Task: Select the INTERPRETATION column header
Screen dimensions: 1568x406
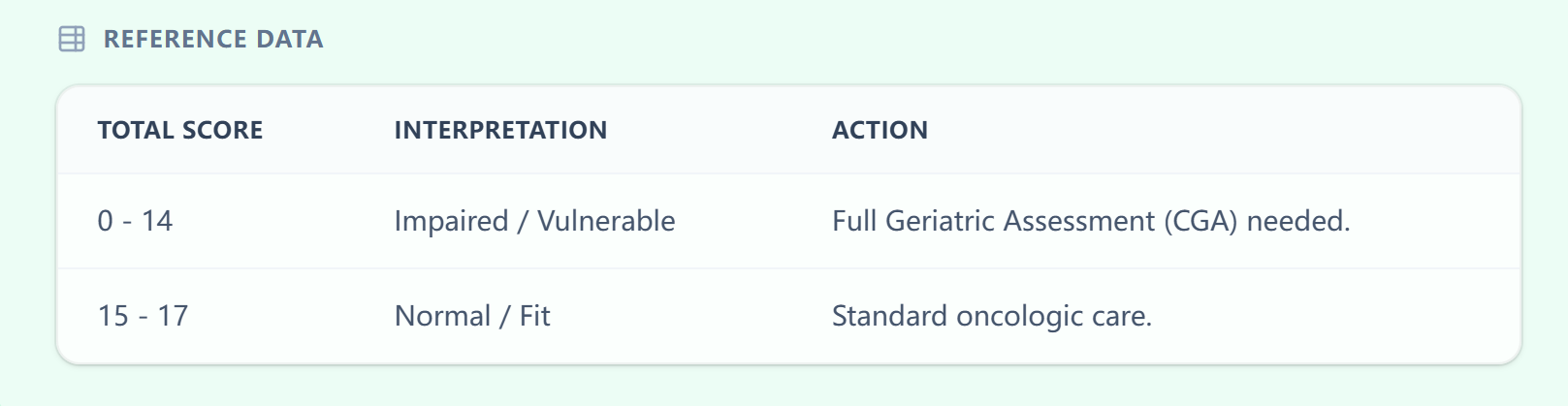Action: [500, 130]
